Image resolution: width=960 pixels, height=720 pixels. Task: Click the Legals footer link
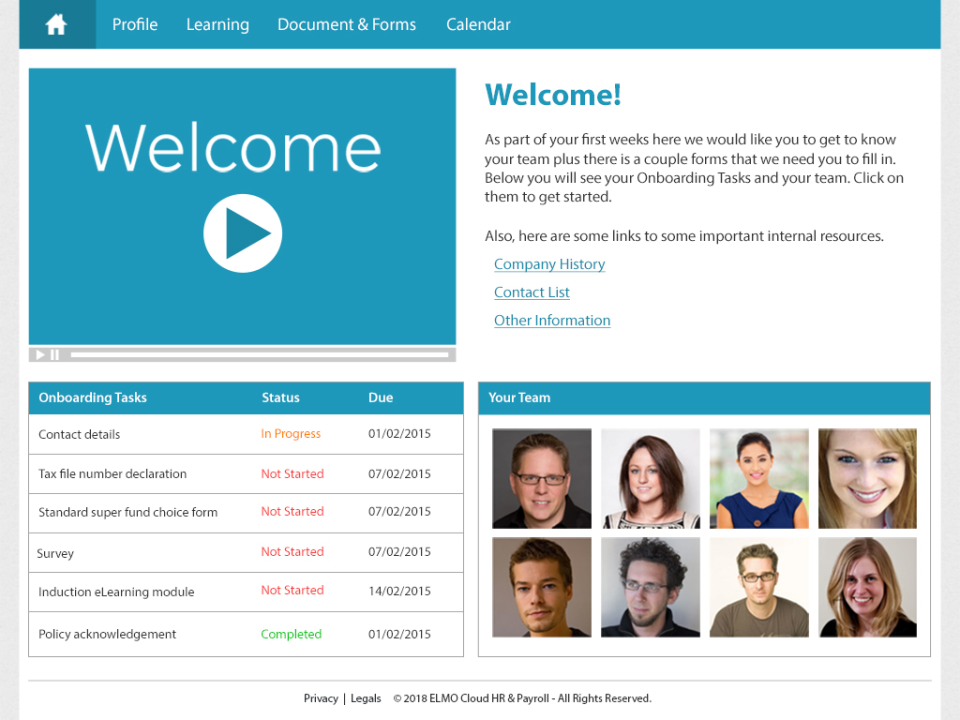pos(366,698)
